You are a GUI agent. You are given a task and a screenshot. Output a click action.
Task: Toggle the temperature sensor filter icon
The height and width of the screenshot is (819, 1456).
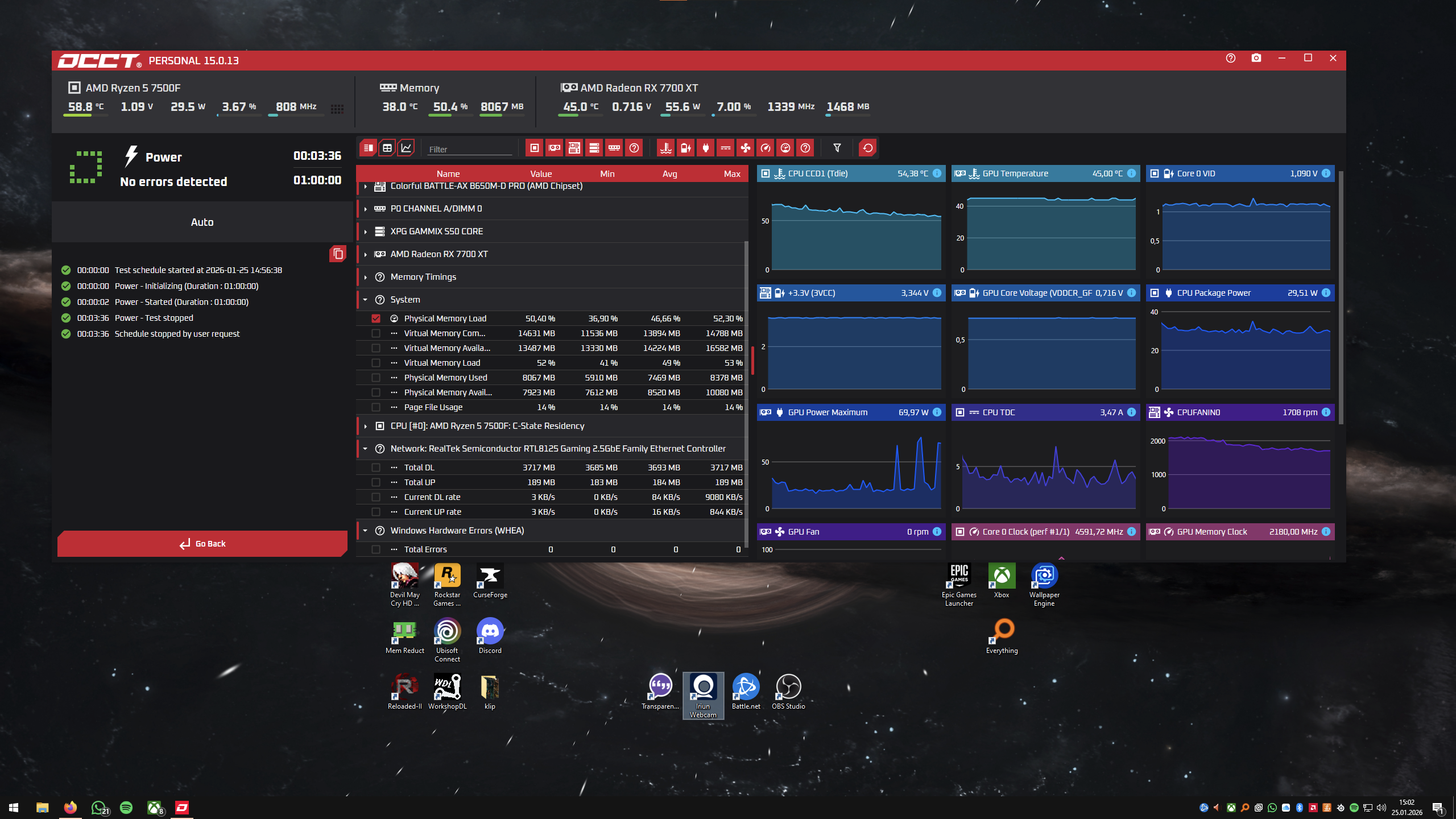666,148
